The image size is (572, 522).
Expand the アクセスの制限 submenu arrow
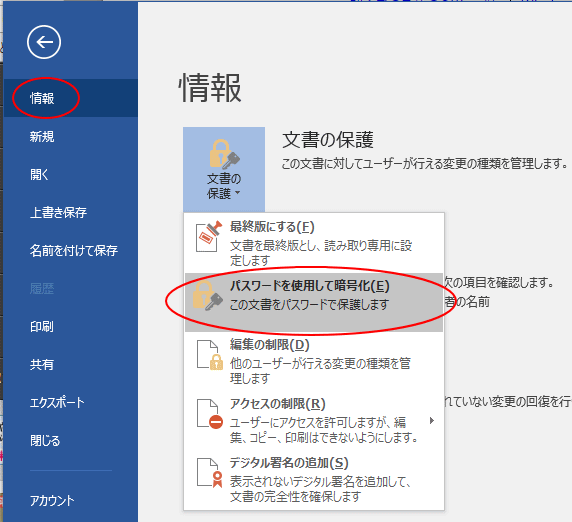(x=432, y=420)
